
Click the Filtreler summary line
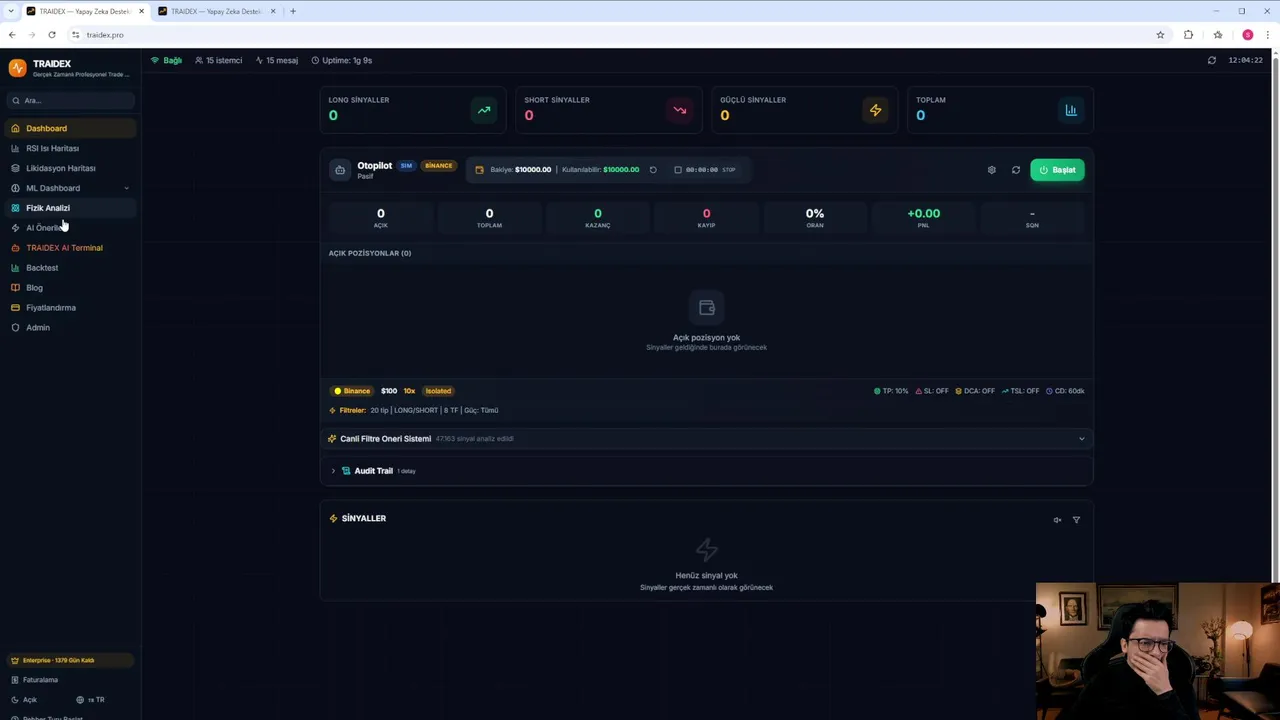tap(414, 410)
